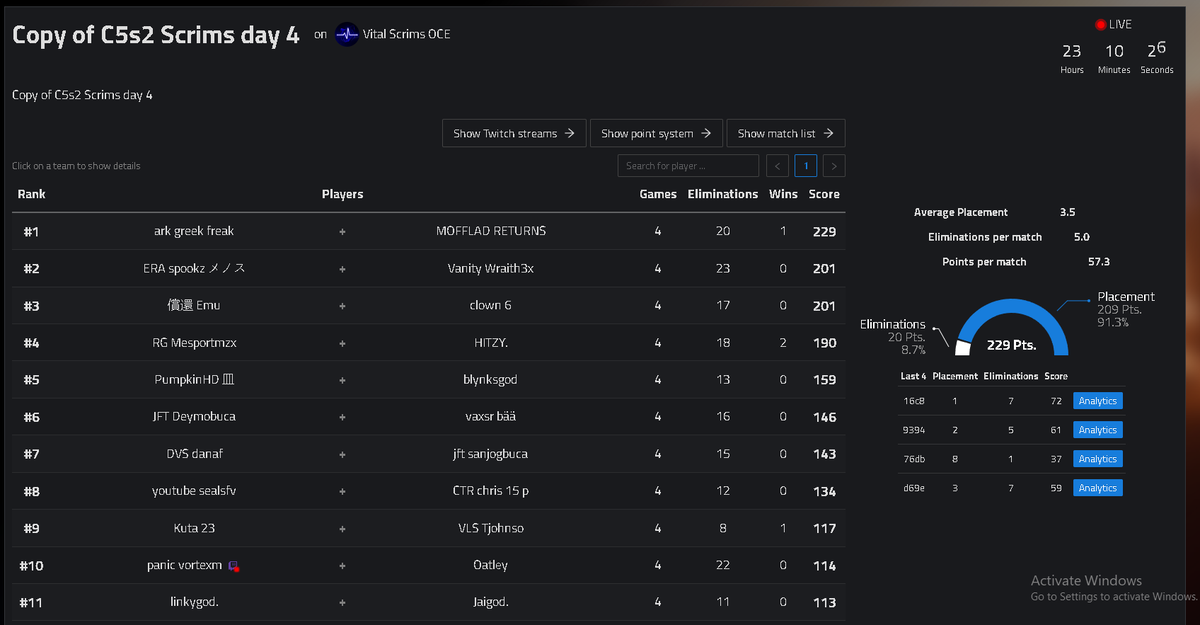1200x625 pixels.
Task: Click Rank column header
Action: pyautogui.click(x=31, y=194)
